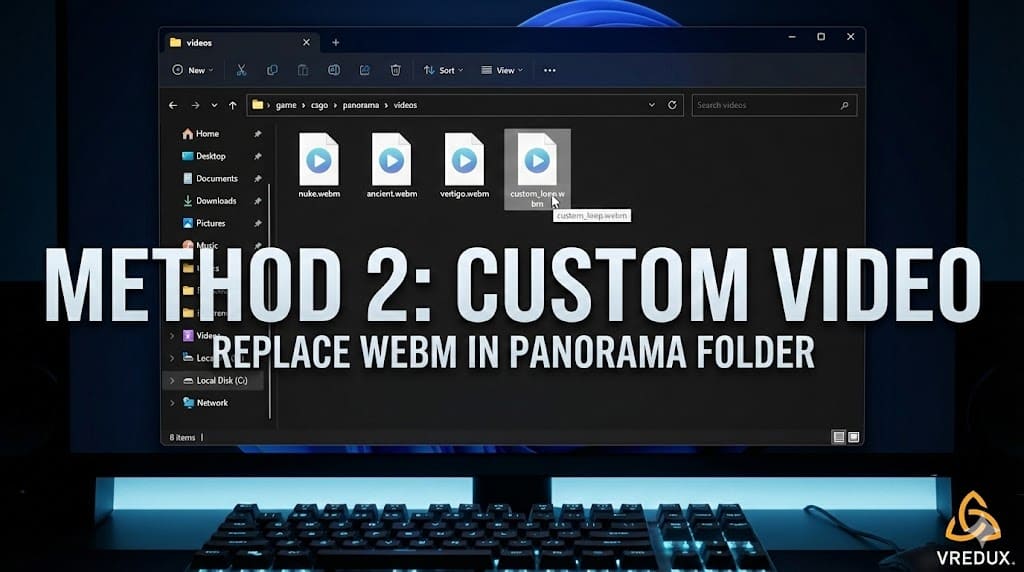Screen dimensions: 1024x572
Task: Click the Delete trash can icon
Action: coord(395,70)
